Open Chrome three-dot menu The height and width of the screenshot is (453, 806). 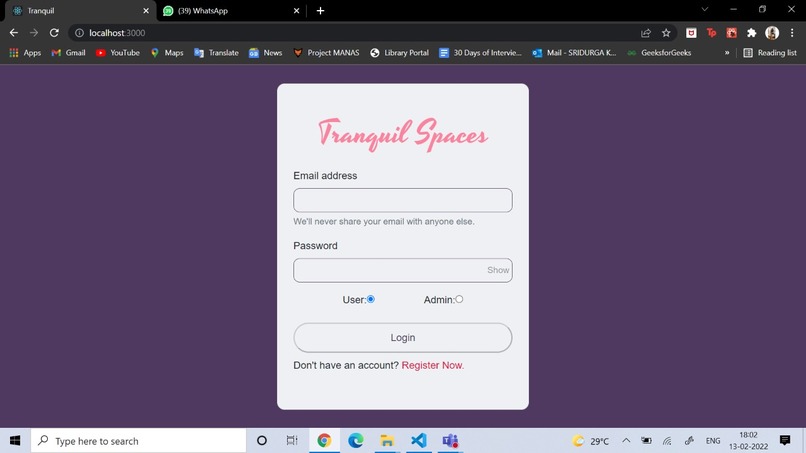click(792, 33)
